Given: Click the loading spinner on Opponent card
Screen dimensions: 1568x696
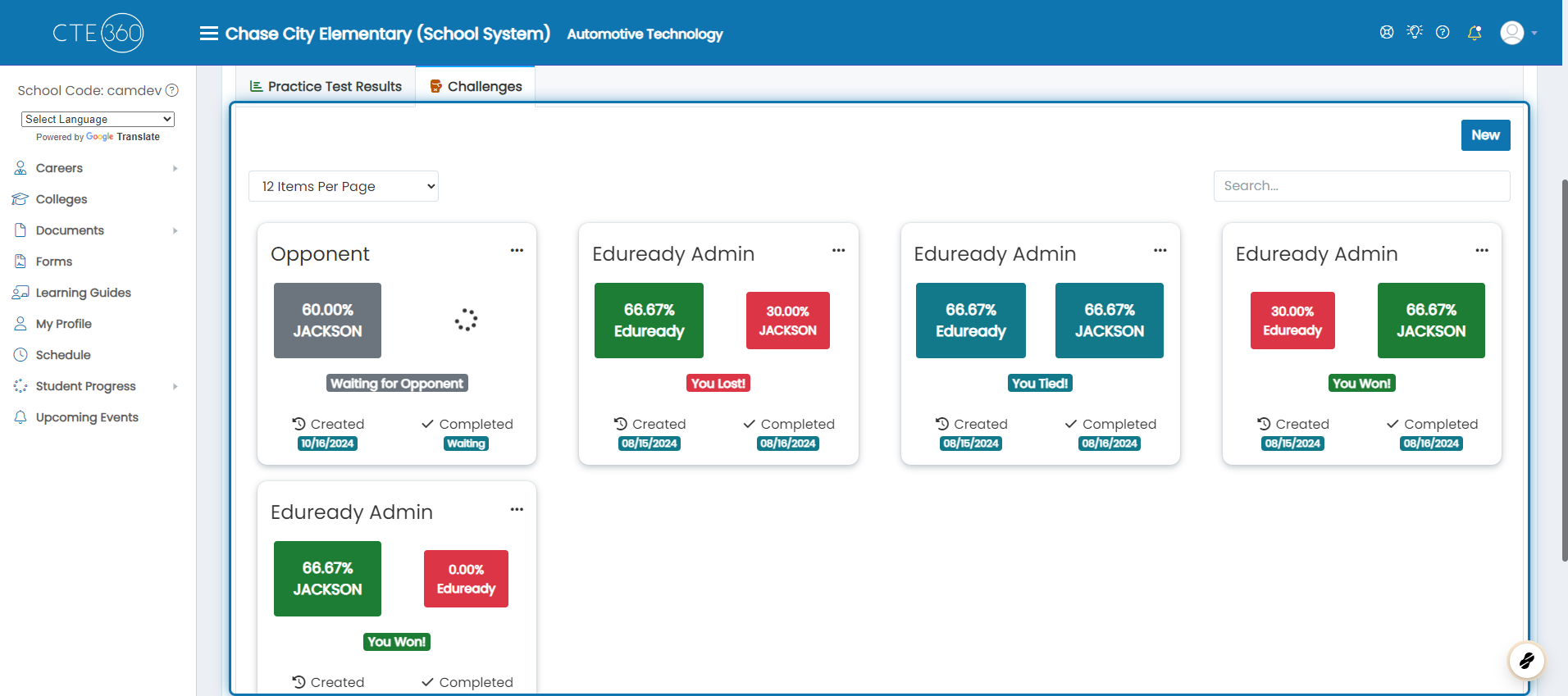Looking at the screenshot, I should tap(466, 320).
